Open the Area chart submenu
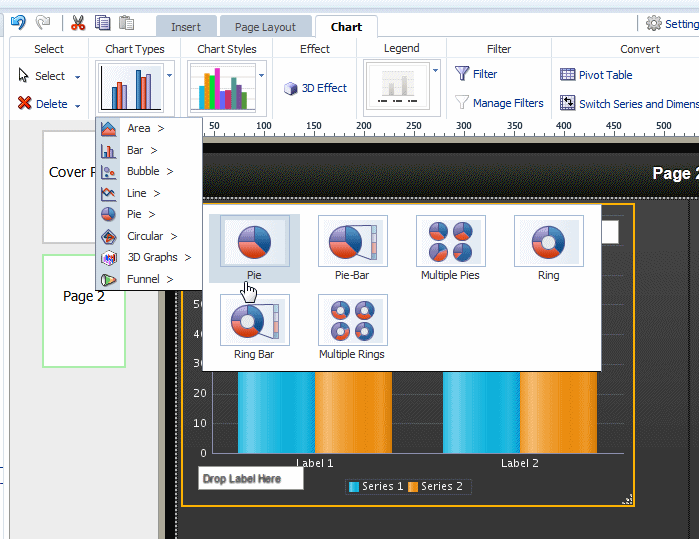Viewport: 699px width, 539px height. click(x=148, y=128)
